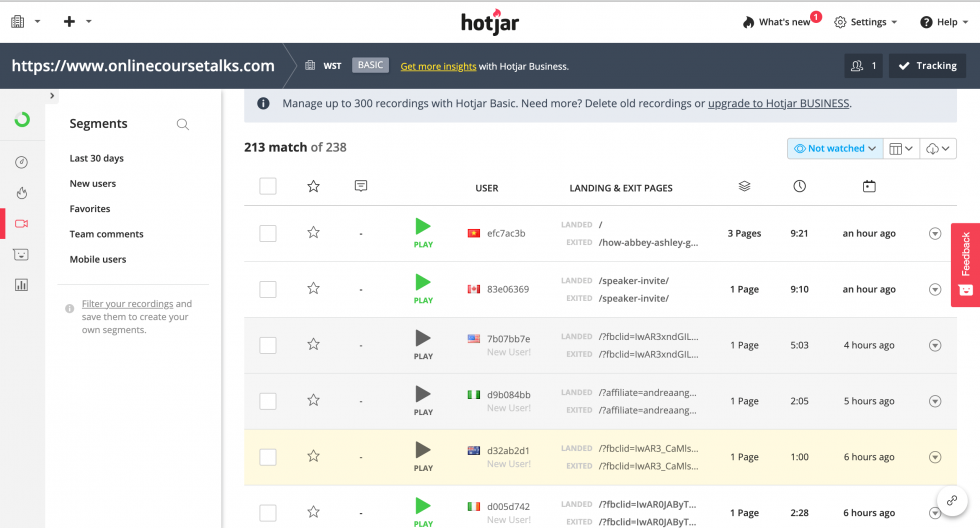The width and height of the screenshot is (980, 528).
Task: Sort by date calendar icon
Action: 869,186
